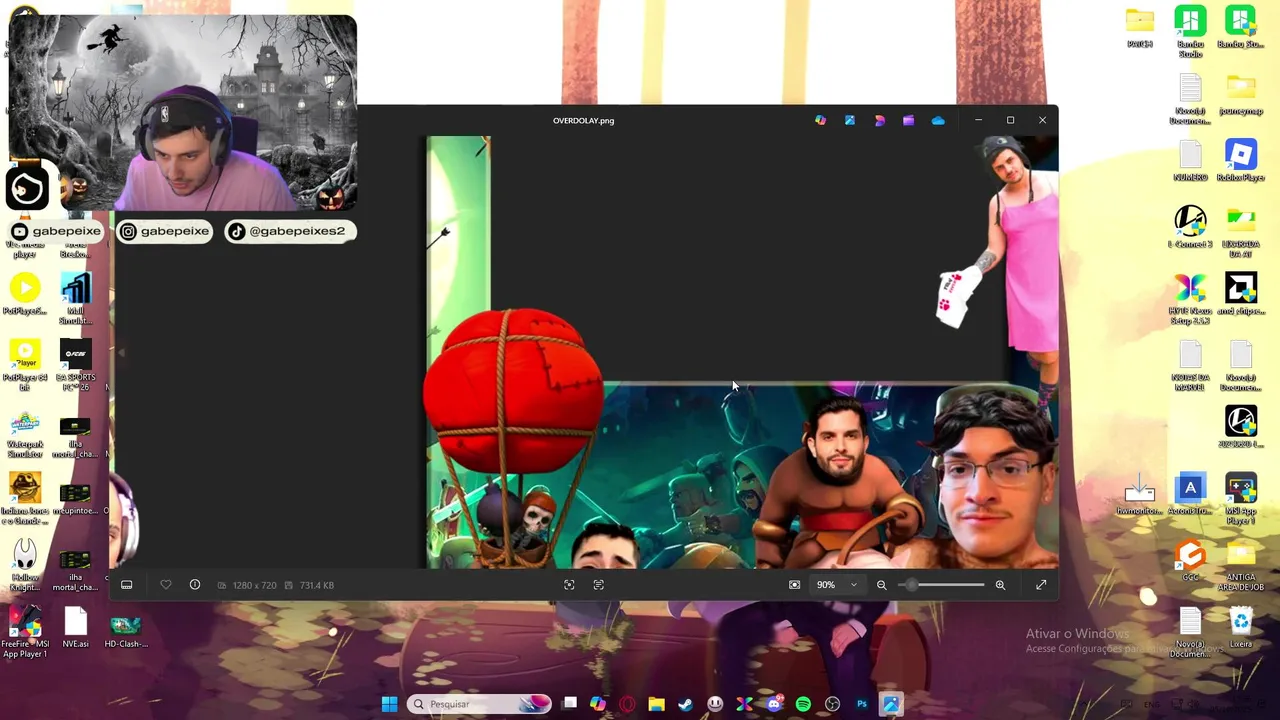
Task: Open Task View on the taskbar
Action: [570, 704]
